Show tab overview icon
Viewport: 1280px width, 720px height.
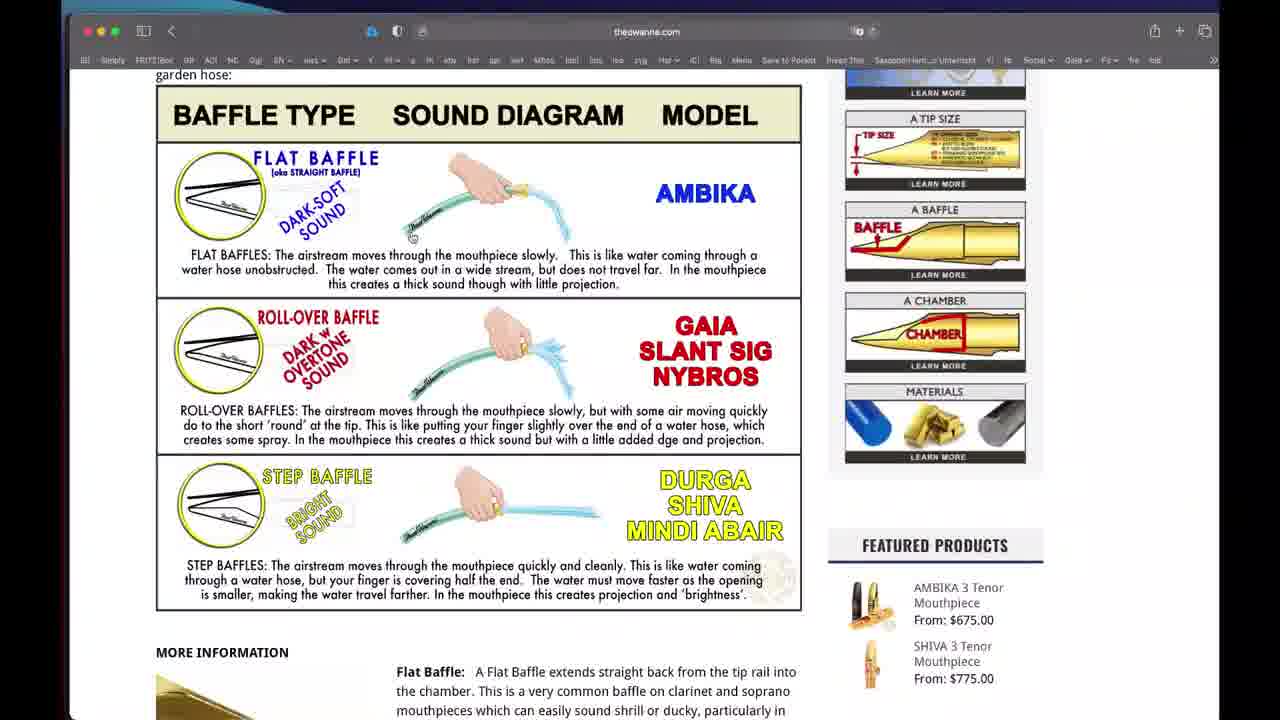coord(1205,32)
